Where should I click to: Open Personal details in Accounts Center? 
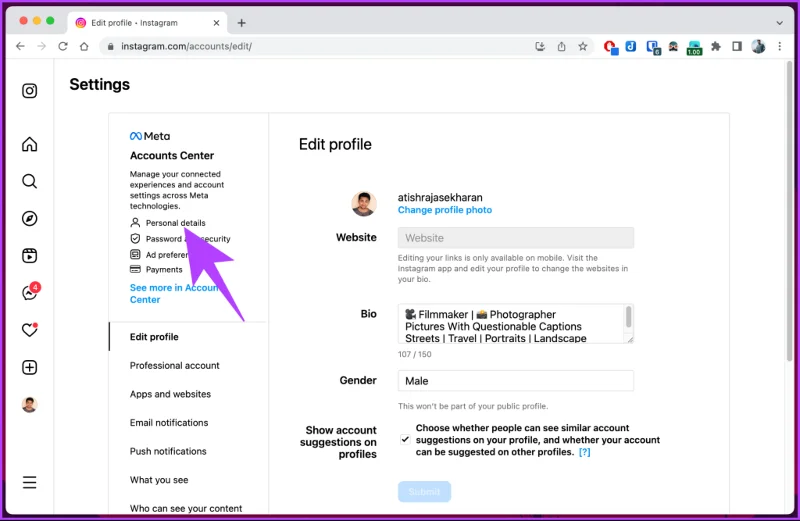168,223
